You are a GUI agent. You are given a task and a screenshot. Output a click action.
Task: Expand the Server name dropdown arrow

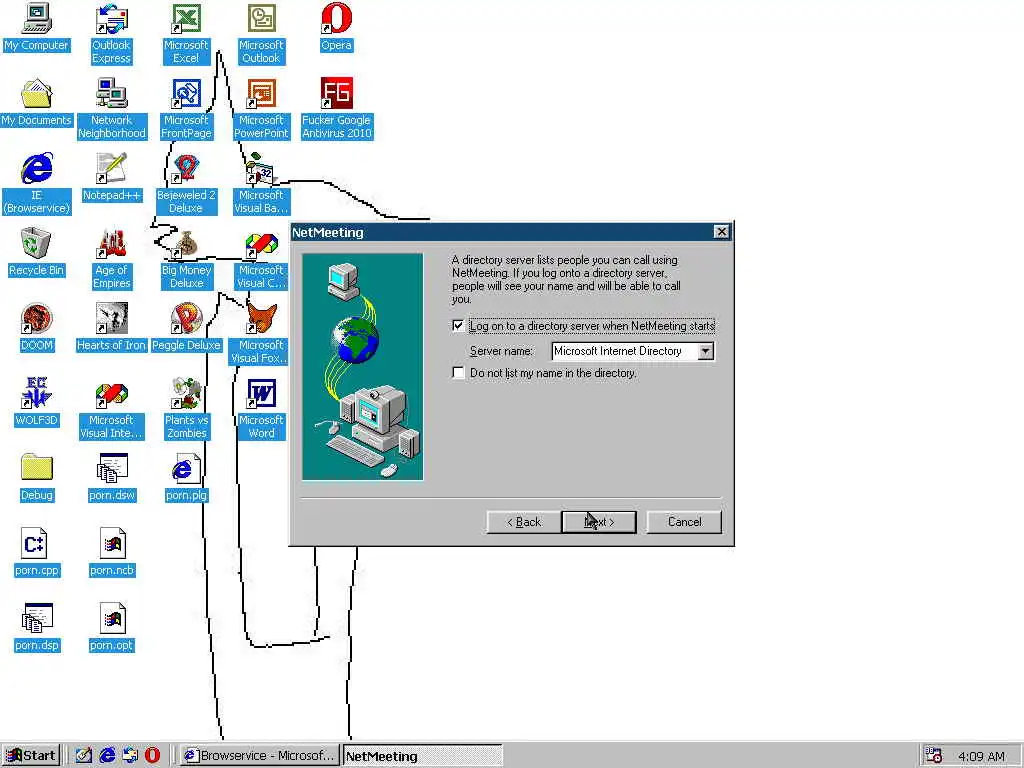705,351
